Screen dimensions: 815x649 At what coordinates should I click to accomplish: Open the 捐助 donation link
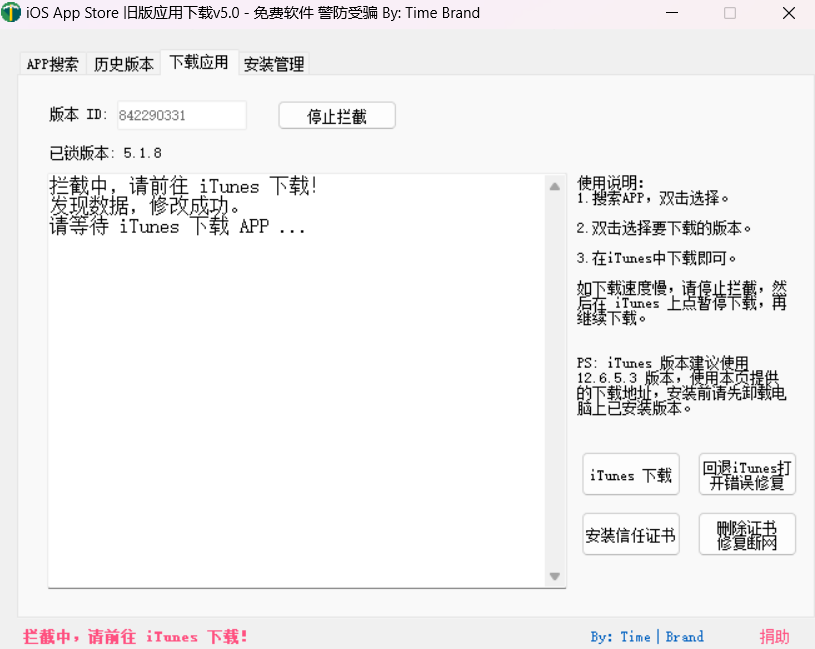(774, 637)
